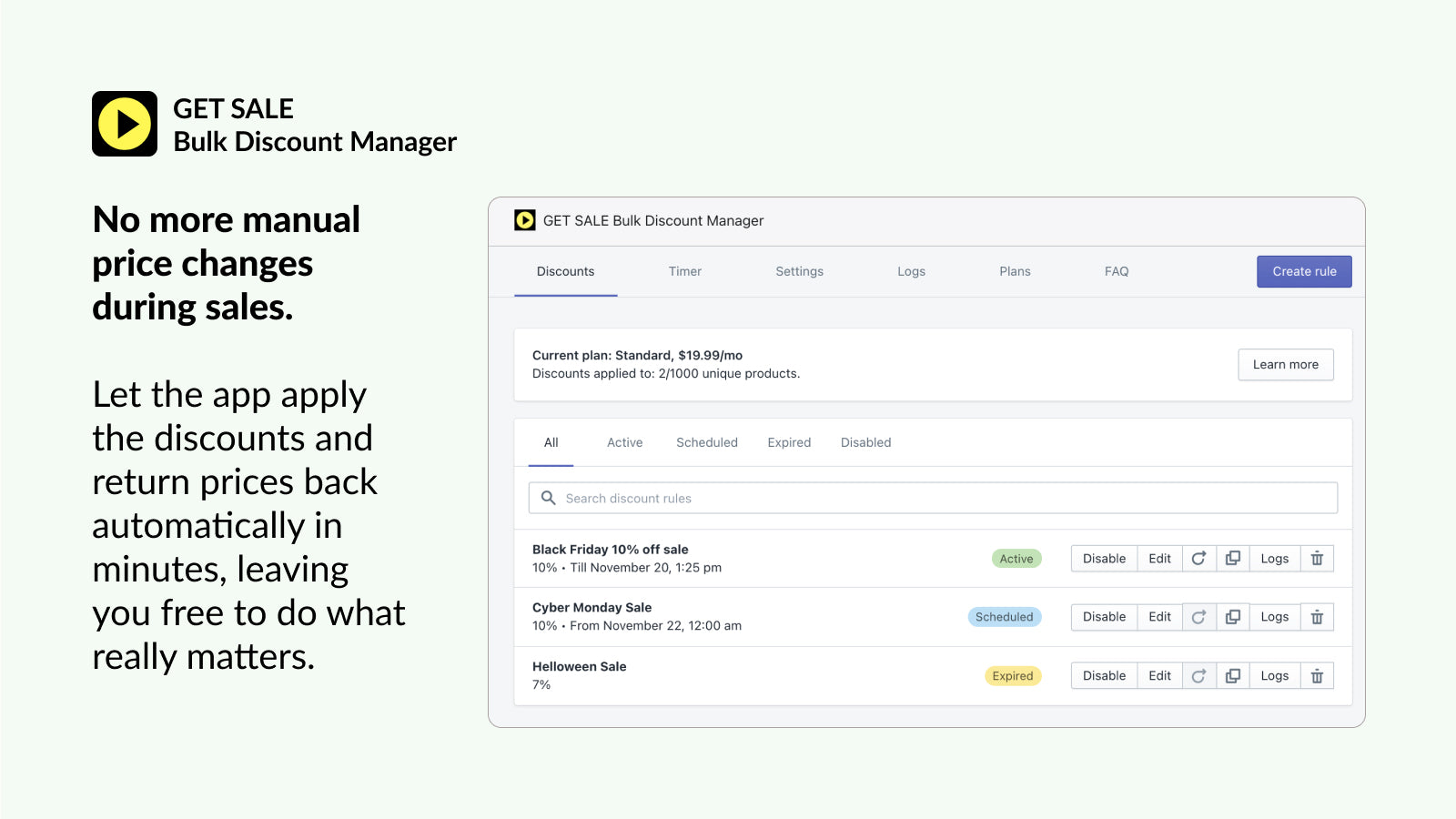Delete the Black Friday 10% off sale rule
Viewport: 1456px width, 819px height.
(x=1317, y=559)
